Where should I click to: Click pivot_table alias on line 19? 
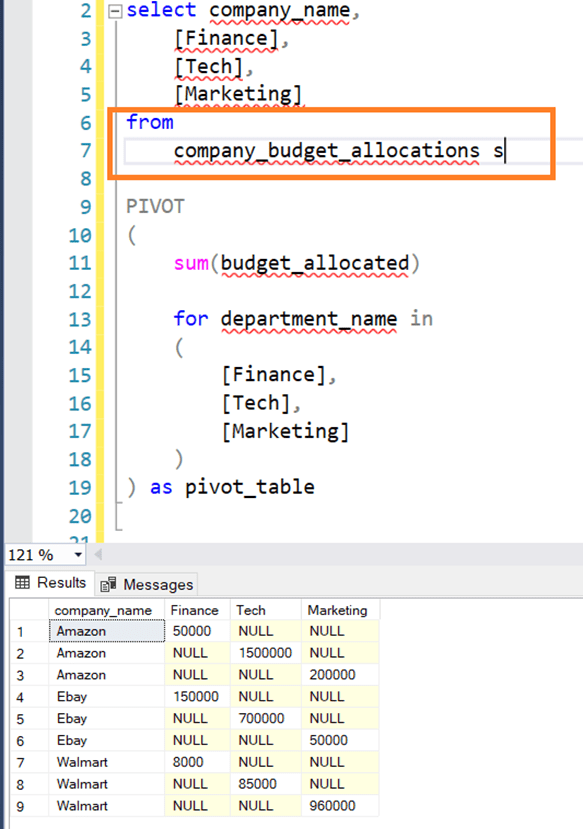click(249, 487)
